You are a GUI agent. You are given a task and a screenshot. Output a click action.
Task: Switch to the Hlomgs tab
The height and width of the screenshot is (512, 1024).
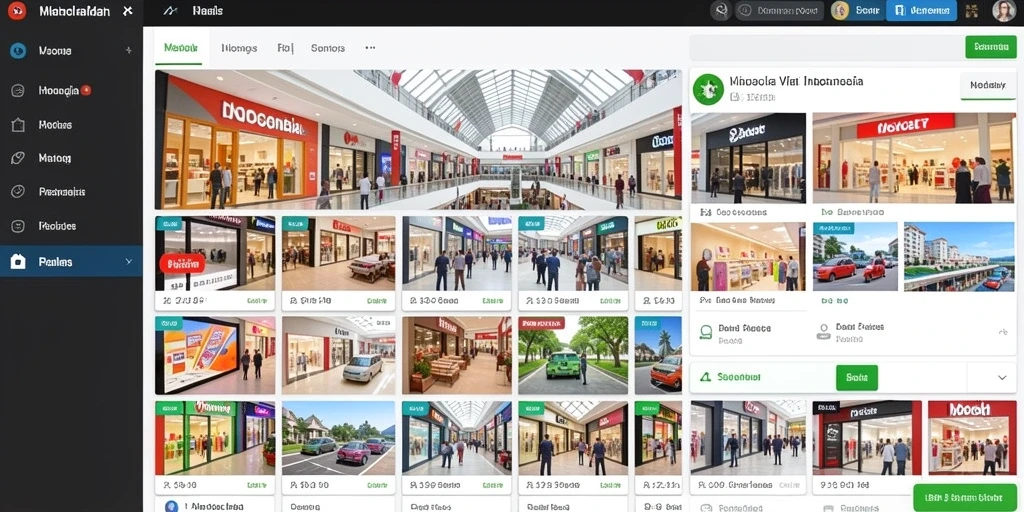[239, 48]
